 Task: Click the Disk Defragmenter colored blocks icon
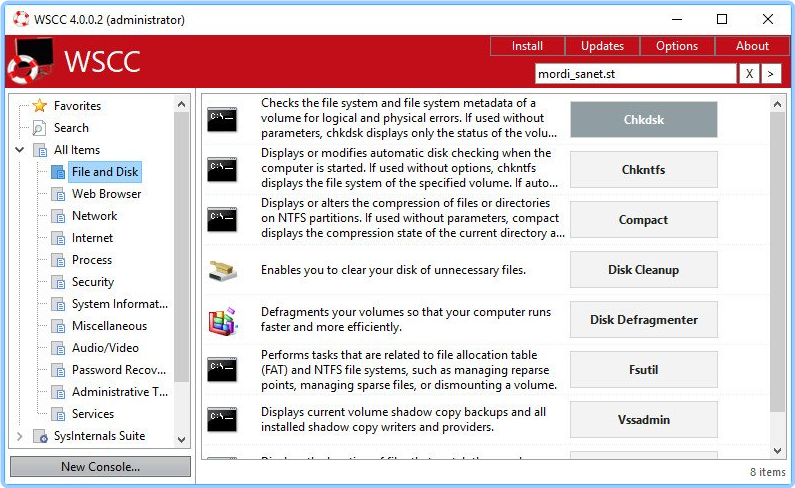coord(223,321)
